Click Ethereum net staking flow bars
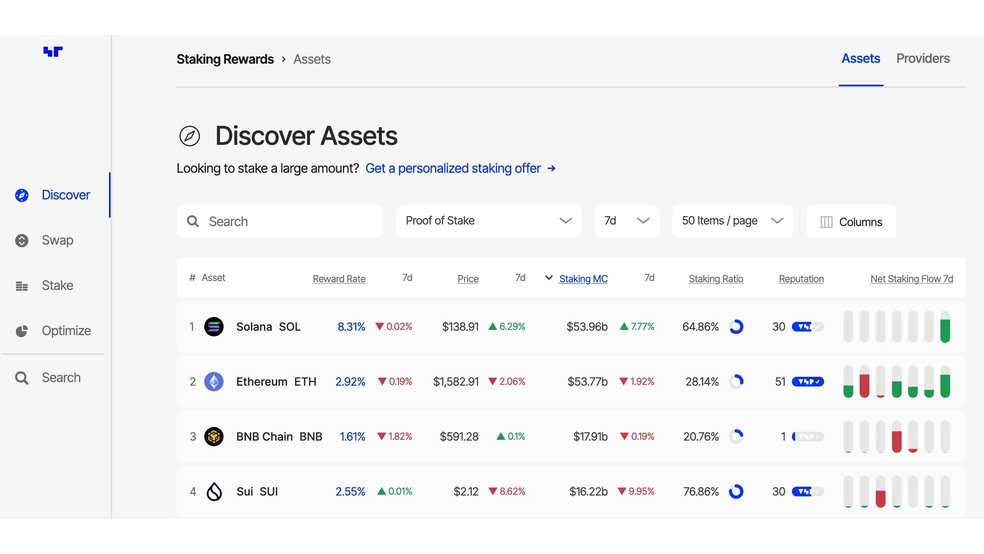 897,381
